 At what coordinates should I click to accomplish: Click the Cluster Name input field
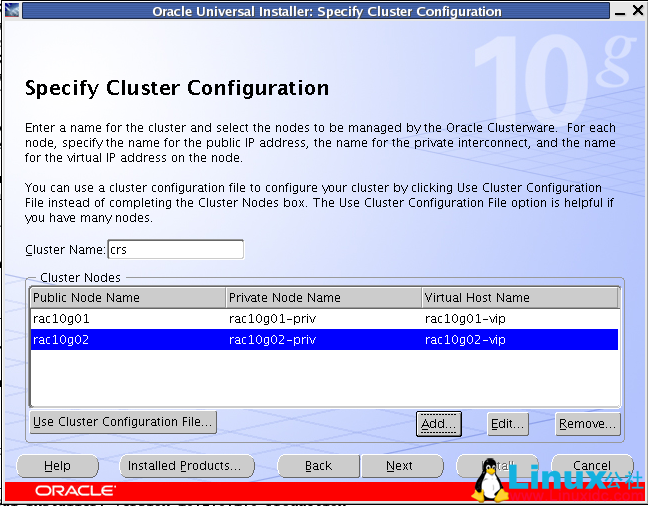click(x=176, y=249)
